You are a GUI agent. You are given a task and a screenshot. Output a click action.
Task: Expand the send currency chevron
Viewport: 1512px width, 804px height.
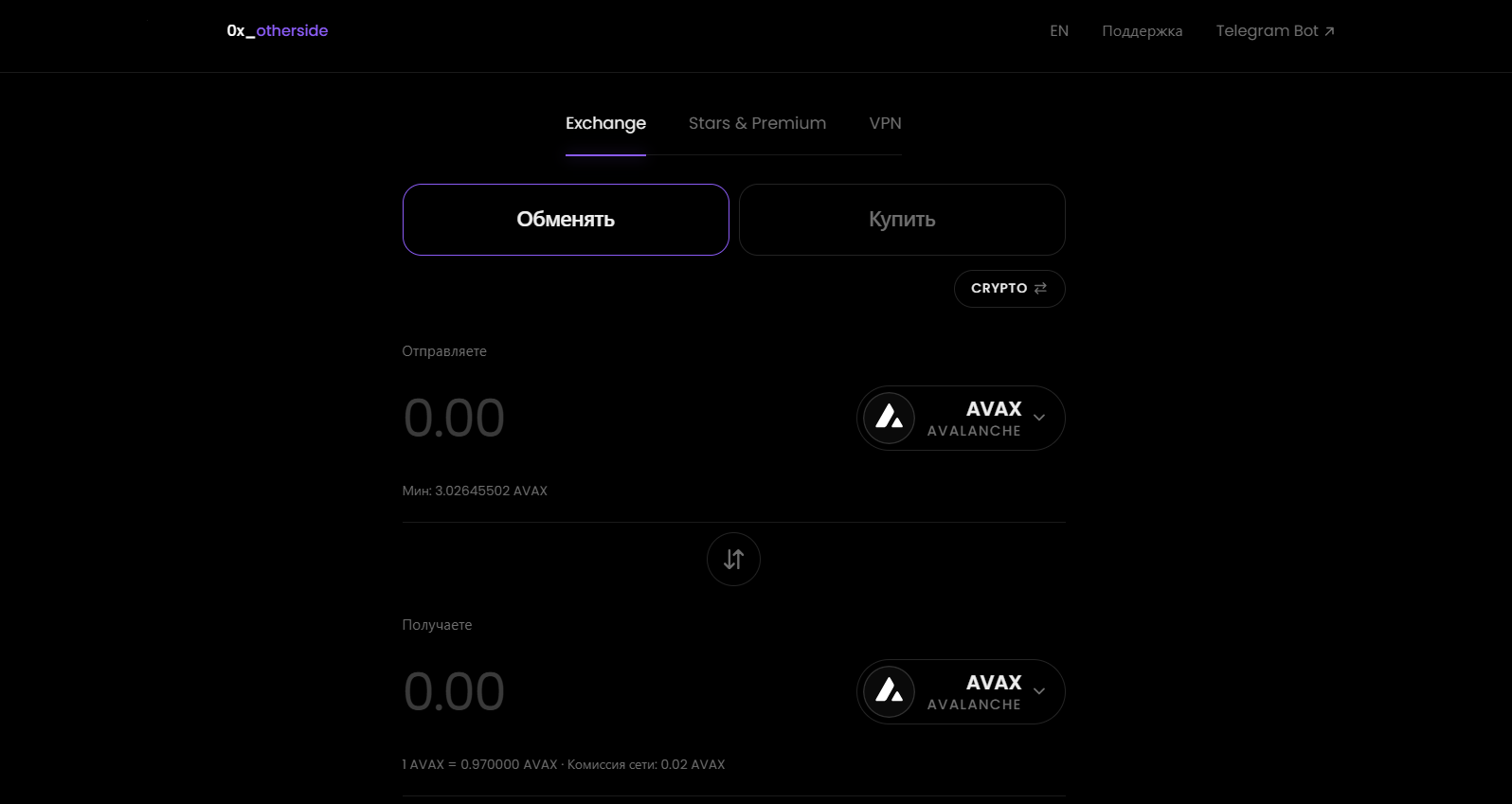point(1039,418)
